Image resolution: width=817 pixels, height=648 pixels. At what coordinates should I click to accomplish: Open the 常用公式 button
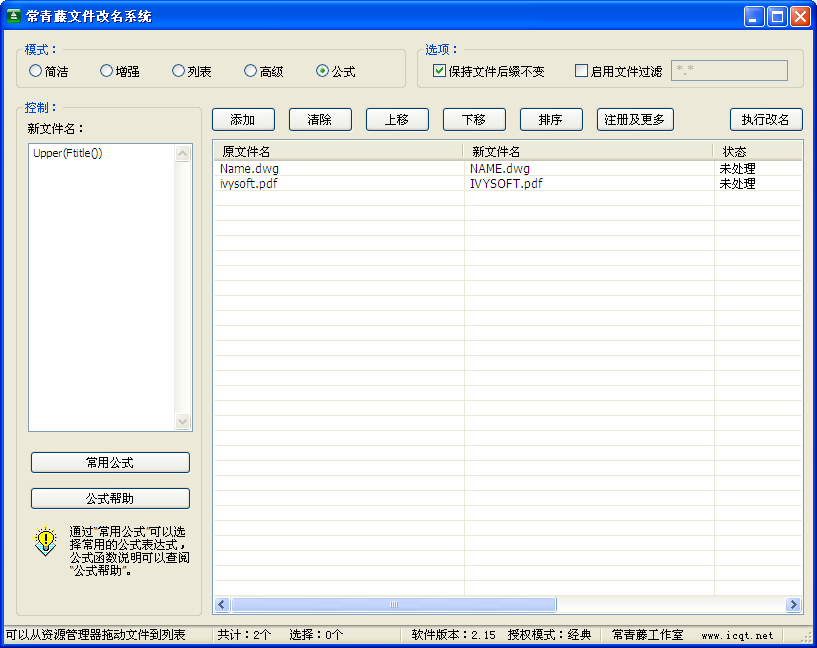(x=110, y=463)
